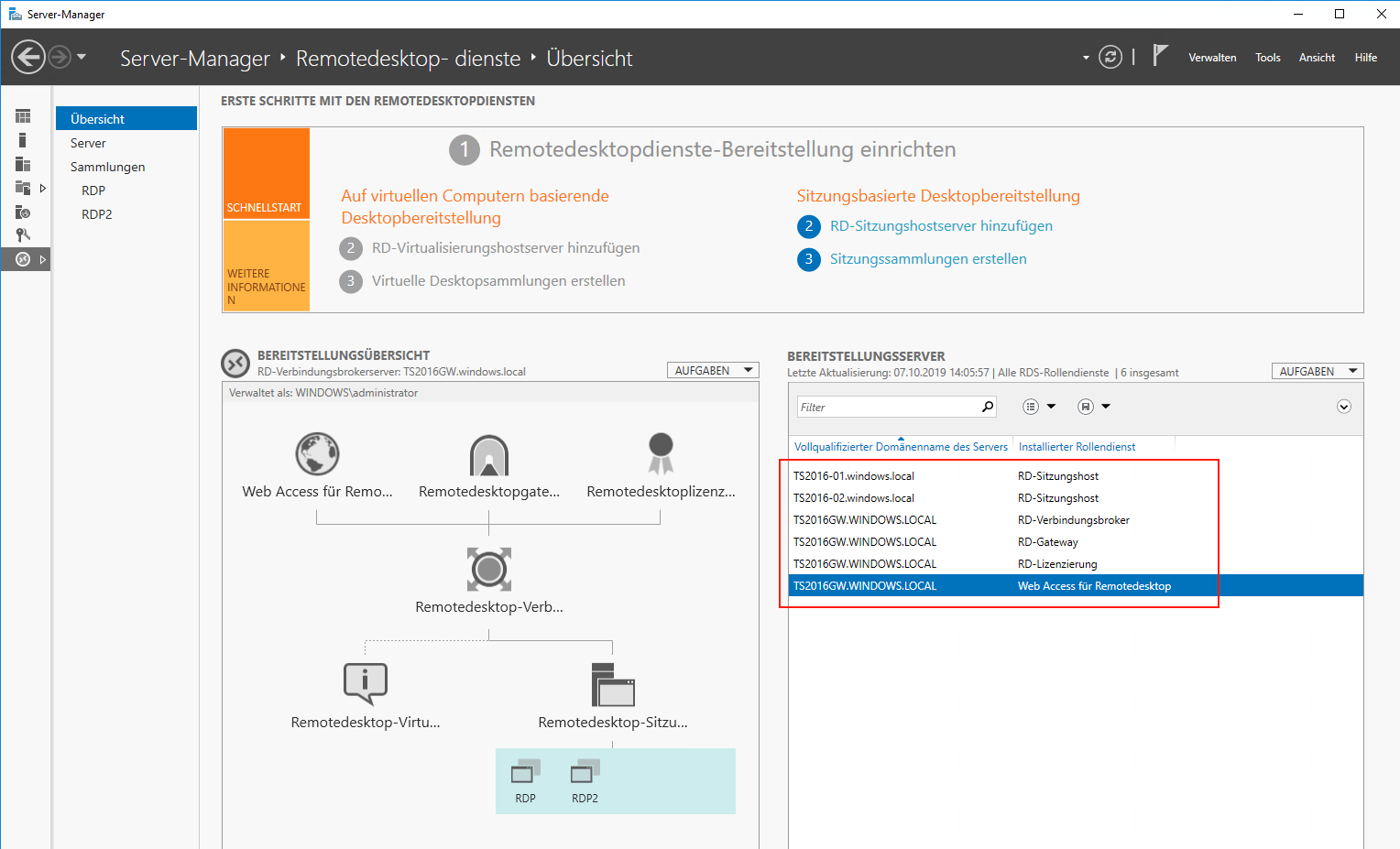
Task: Expand the Bereitstellungsserver filter panel chevron
Action: point(1343,407)
